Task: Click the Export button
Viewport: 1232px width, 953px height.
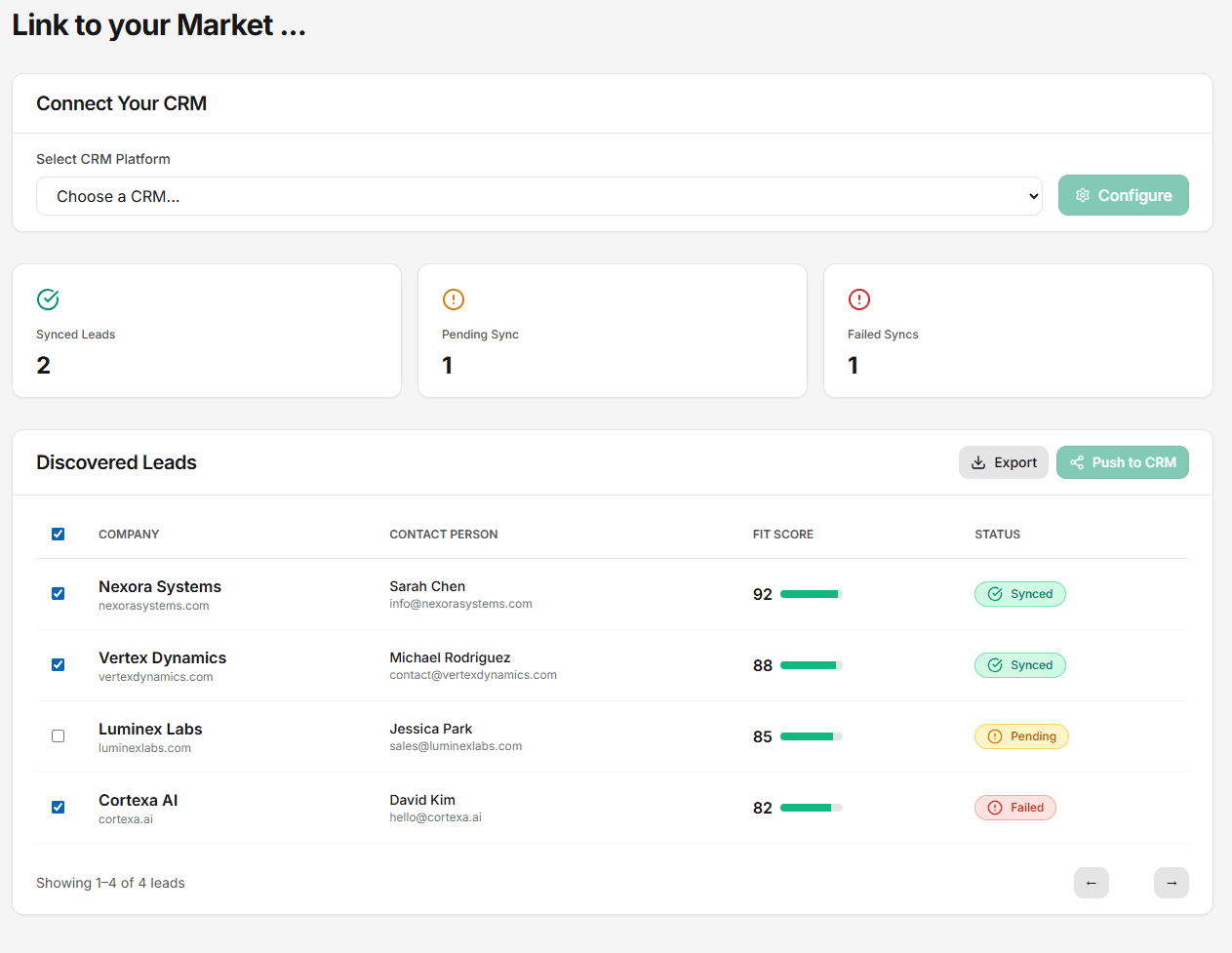Action: click(1004, 462)
